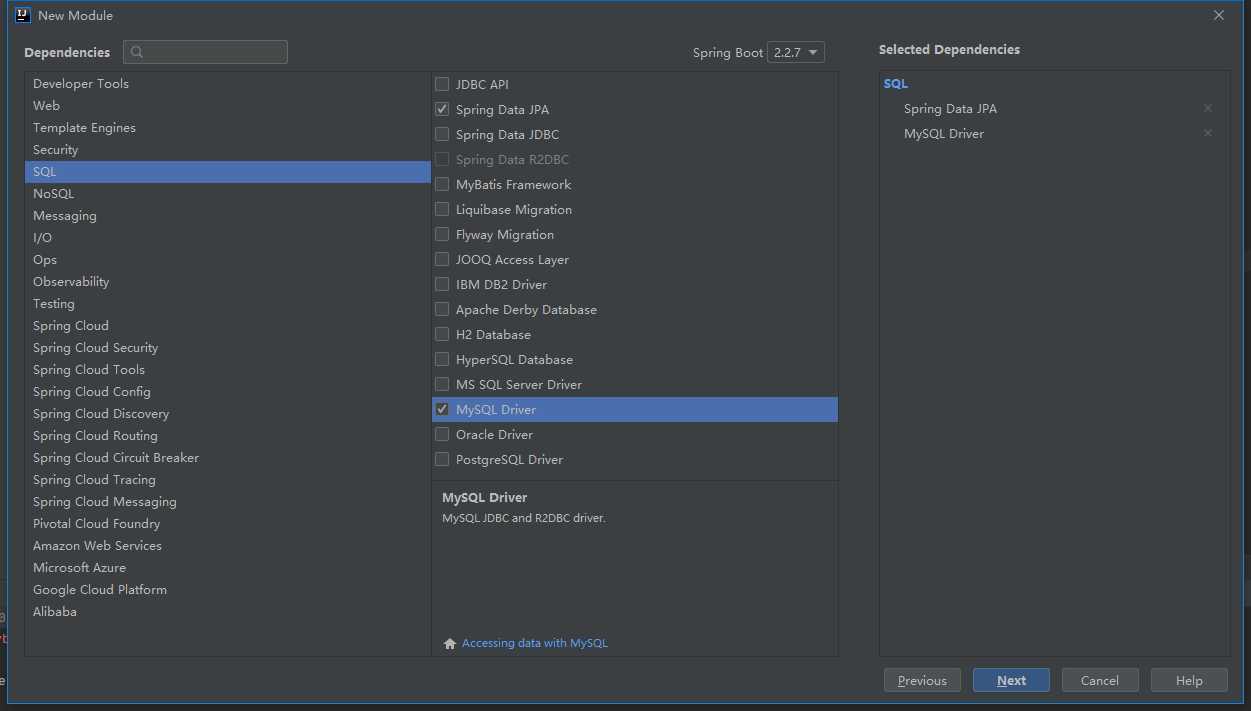1251x711 pixels.
Task: Enable HyperSQL Database checkbox
Action: (442, 359)
